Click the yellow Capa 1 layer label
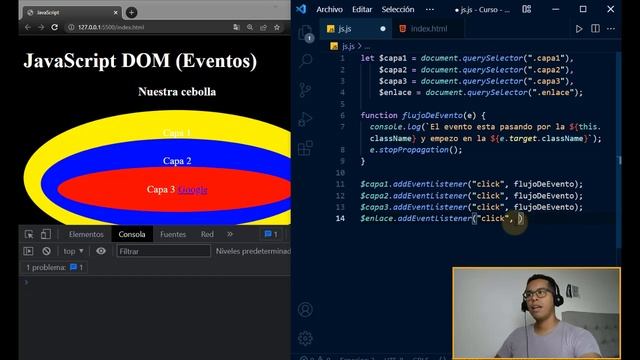This screenshot has width=640, height=360. tap(177, 133)
